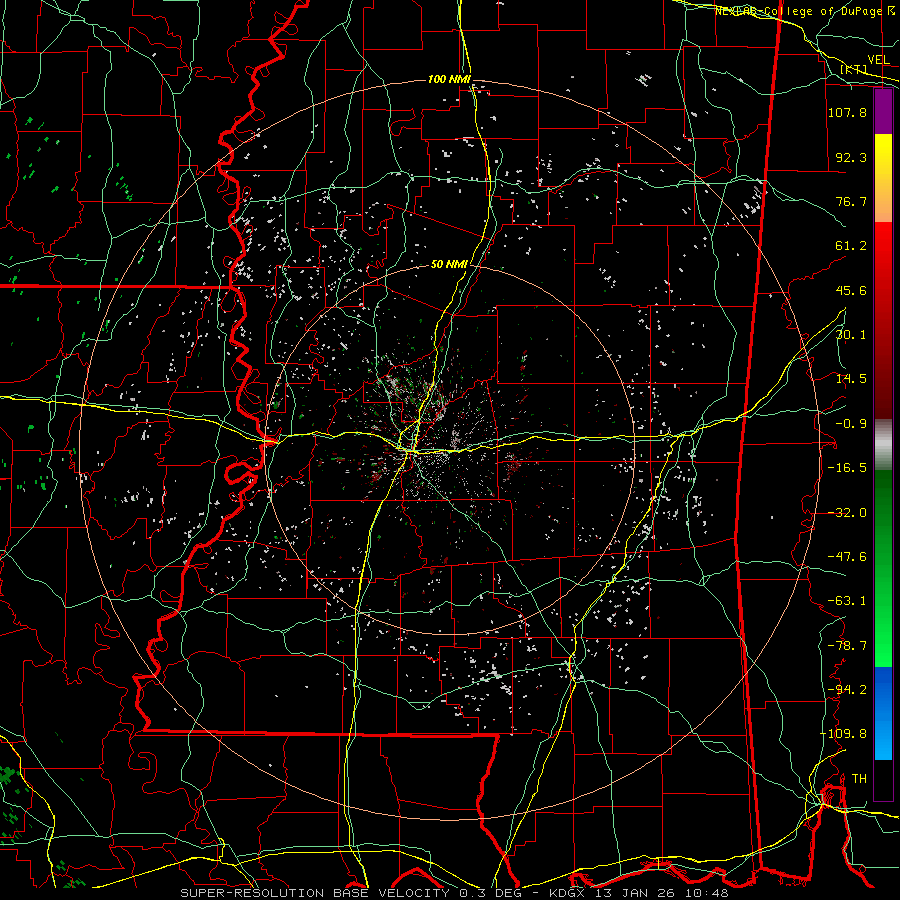Click the TH label beside the color bar
This screenshot has width=900, height=900.
859,779
